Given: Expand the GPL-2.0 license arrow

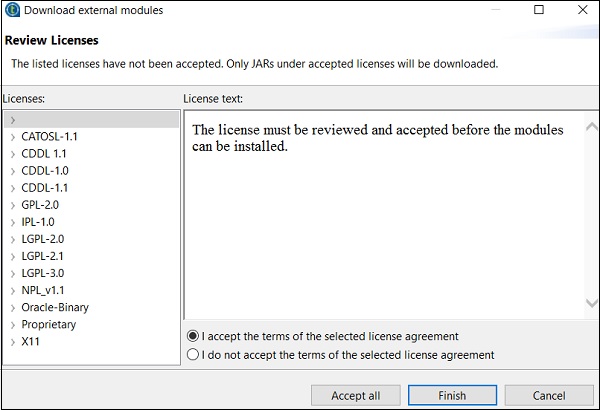Looking at the screenshot, I should (13, 205).
